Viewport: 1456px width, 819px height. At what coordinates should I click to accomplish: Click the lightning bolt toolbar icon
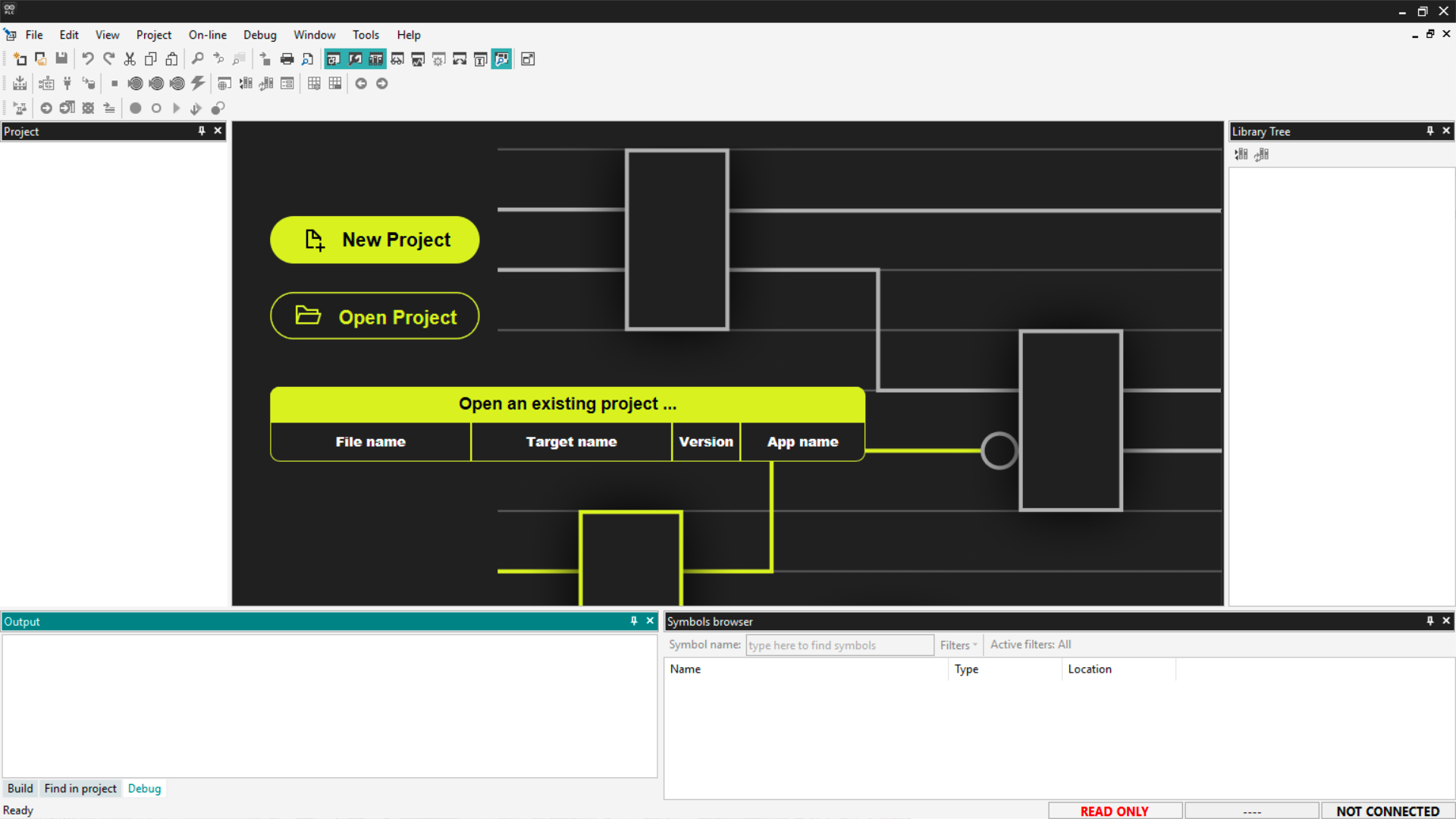[198, 83]
